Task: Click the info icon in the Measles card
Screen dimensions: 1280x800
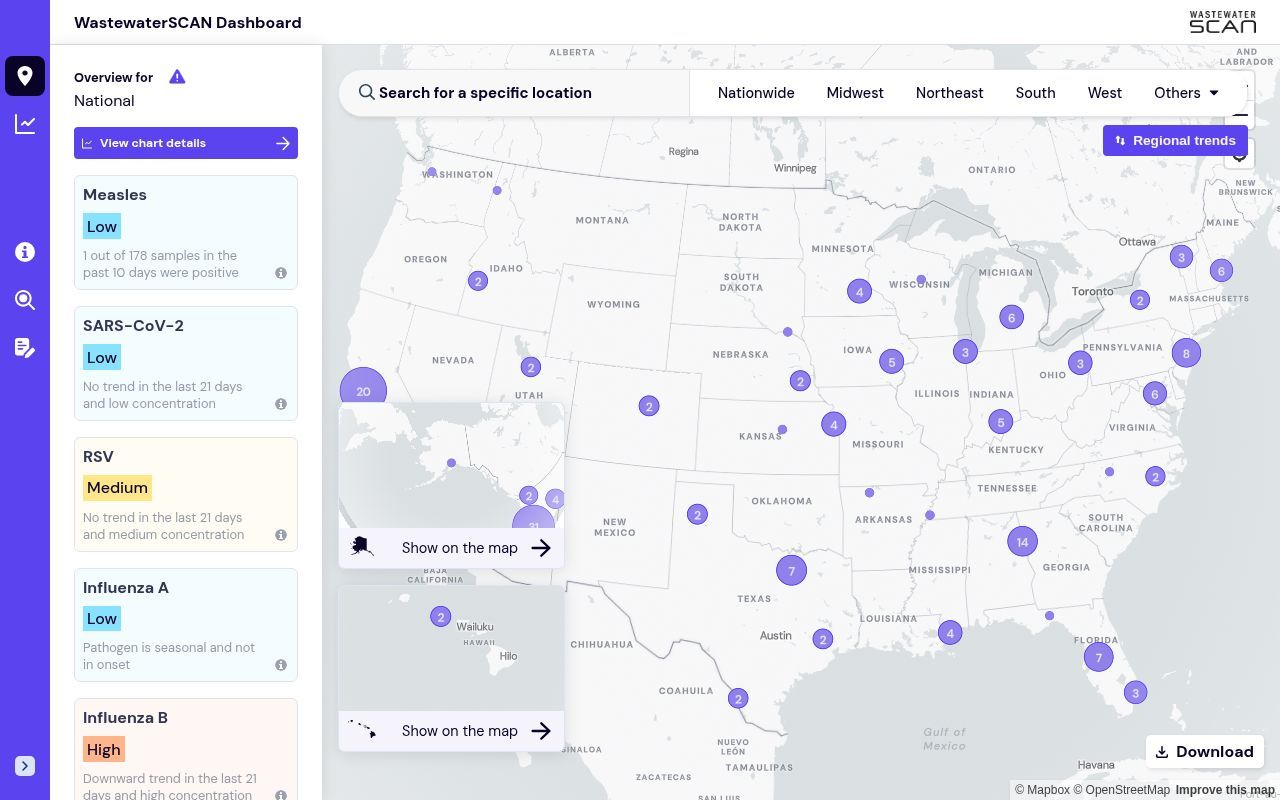Action: pos(281,273)
